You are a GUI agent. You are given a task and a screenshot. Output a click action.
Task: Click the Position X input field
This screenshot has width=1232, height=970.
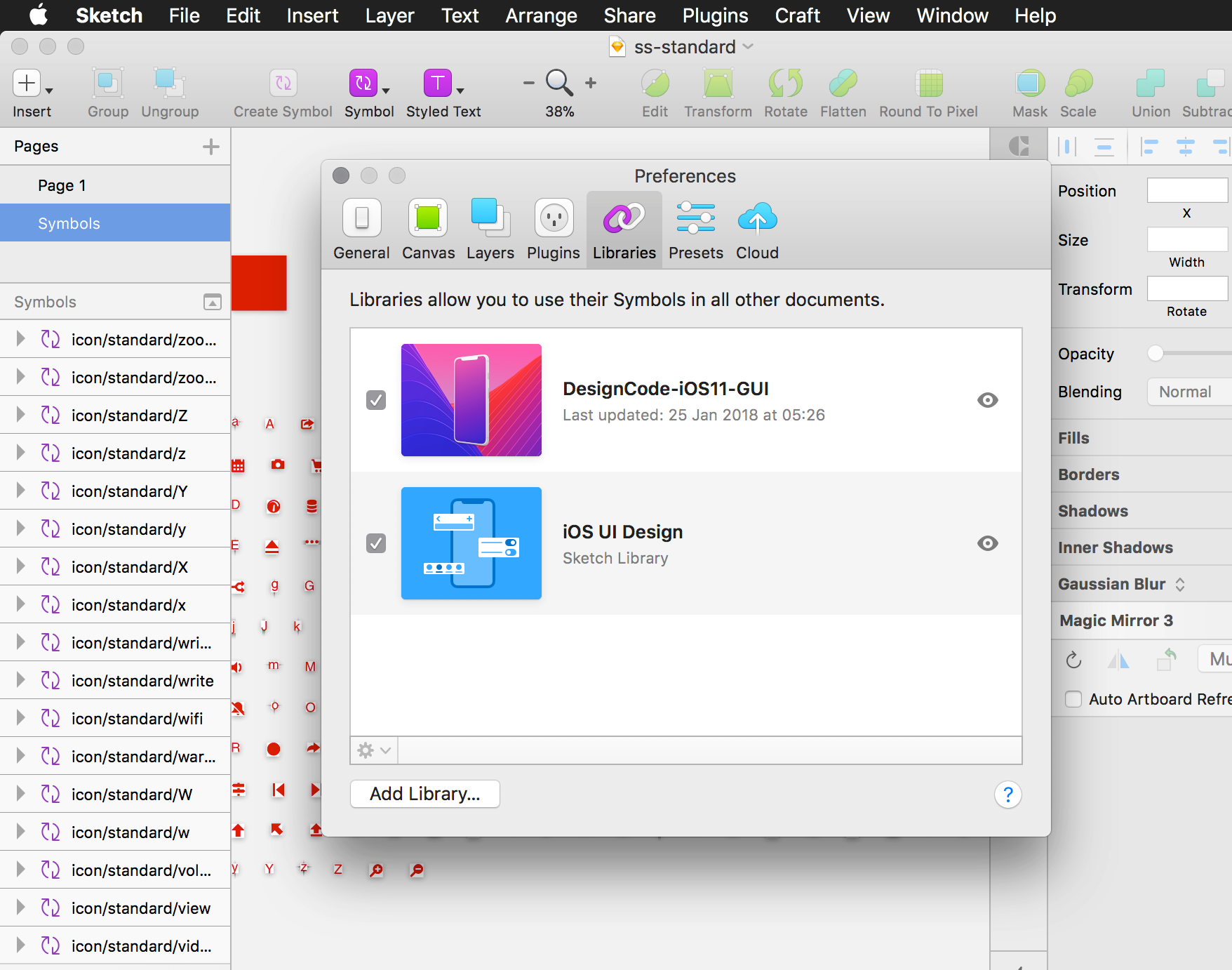[1187, 190]
